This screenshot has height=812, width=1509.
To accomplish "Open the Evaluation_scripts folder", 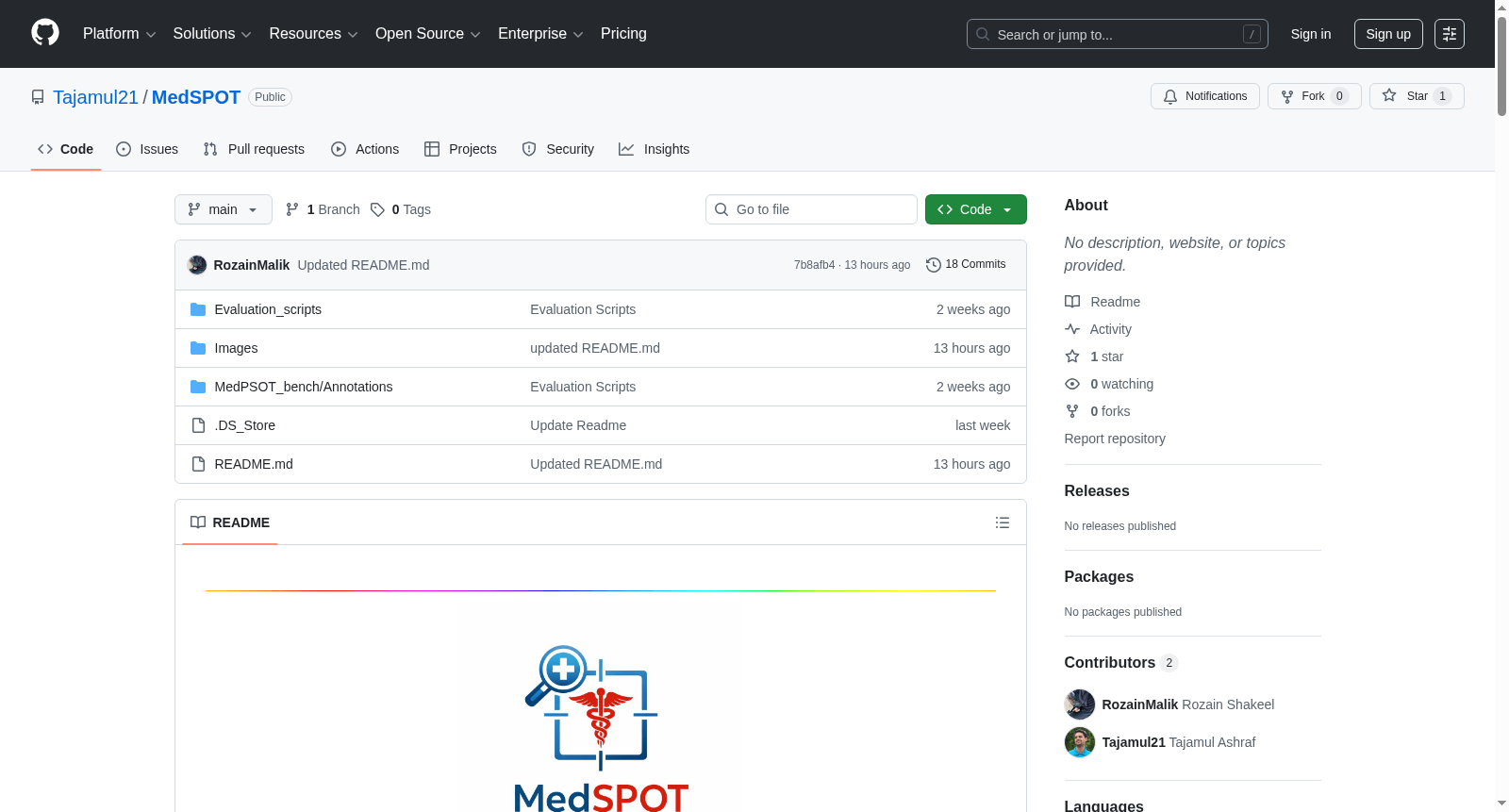I will pos(268,309).
